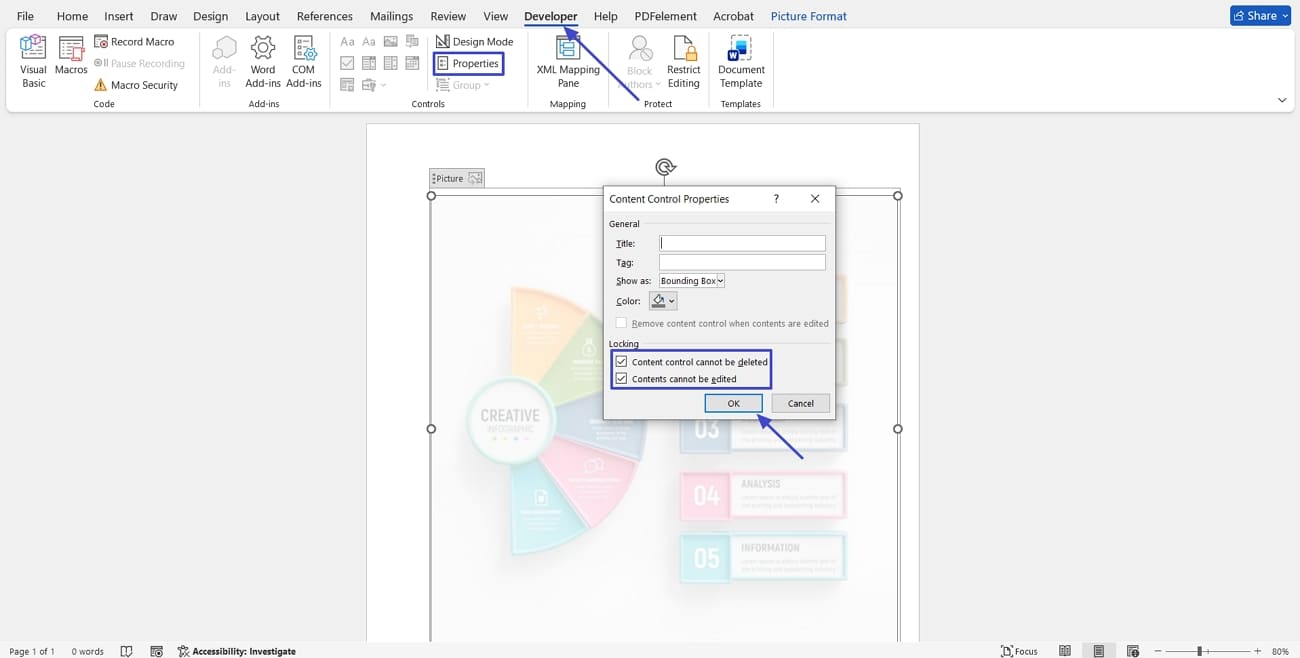The width and height of the screenshot is (1300, 658).
Task: Expand Legacy Tools dropdown
Action: pos(374,85)
